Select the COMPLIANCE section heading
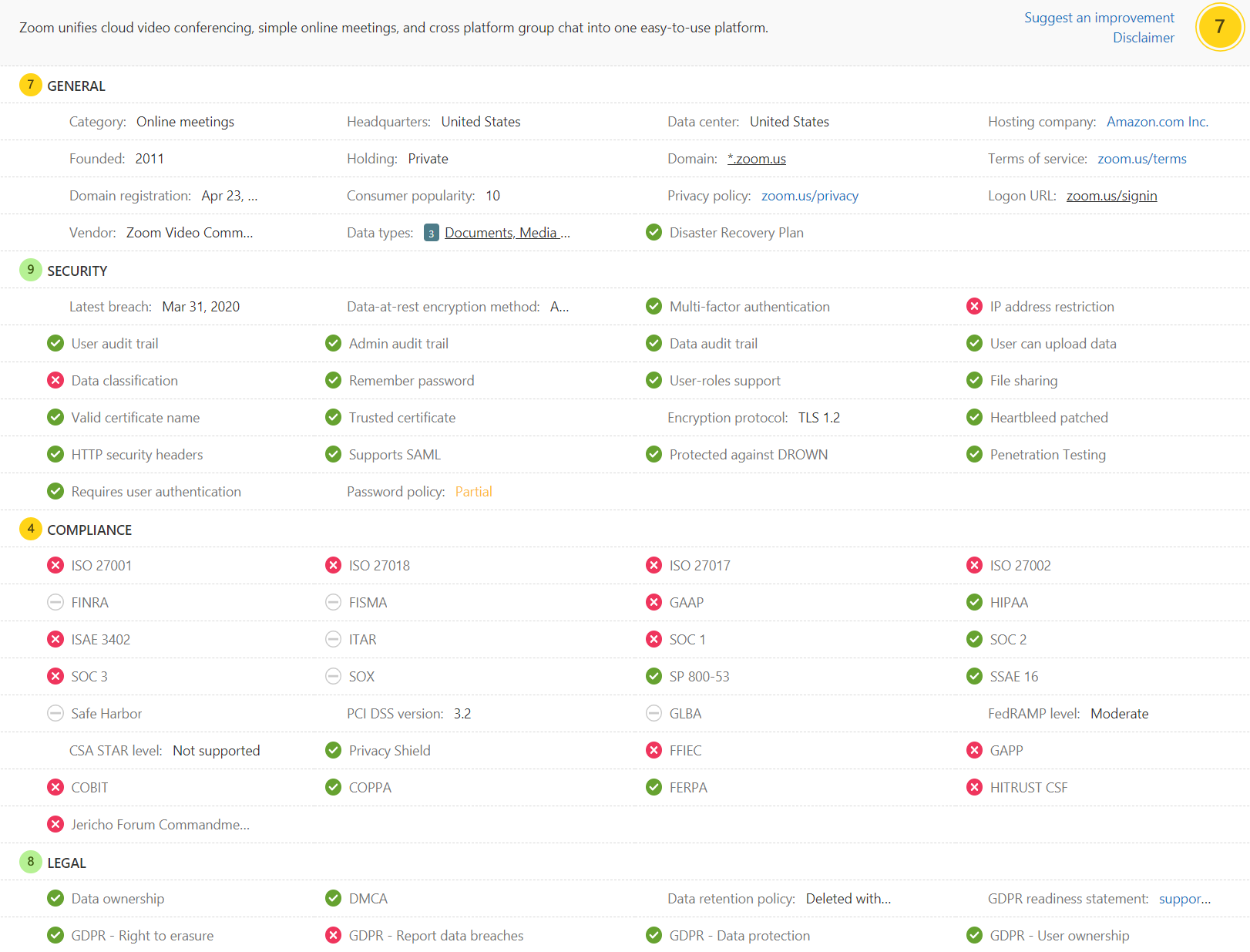 click(89, 530)
